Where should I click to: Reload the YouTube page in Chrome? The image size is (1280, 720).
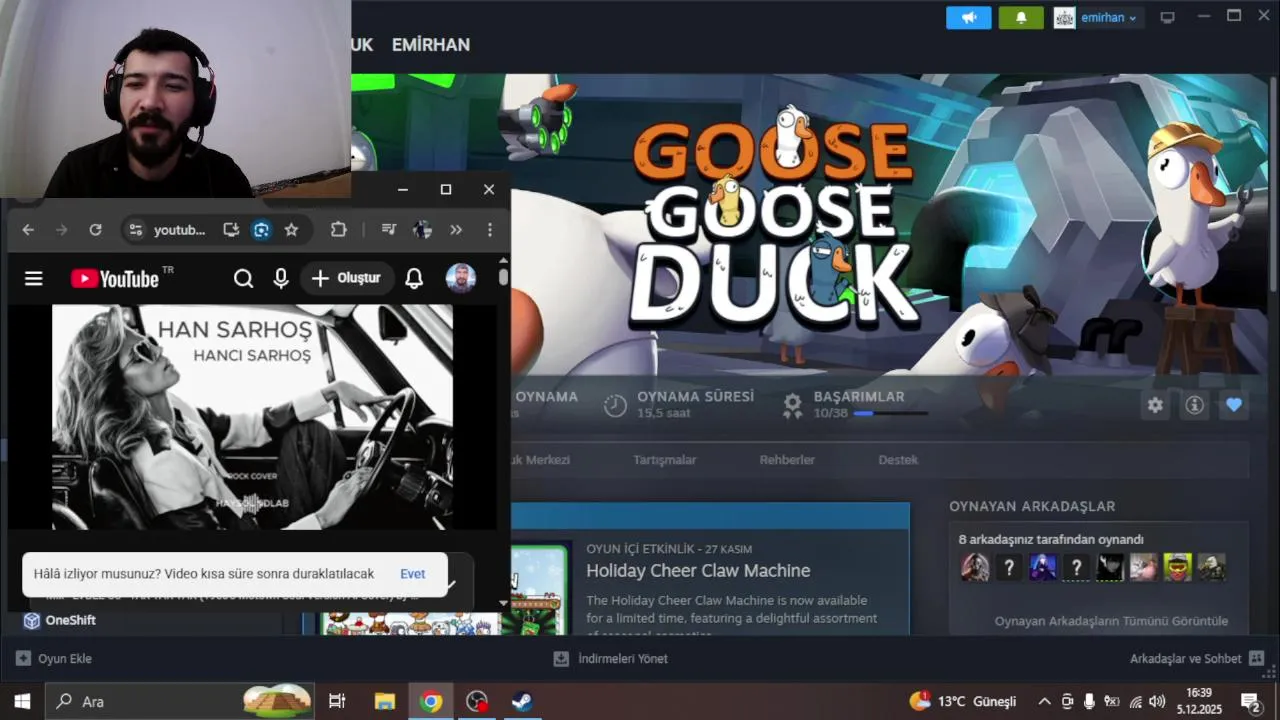pos(95,230)
